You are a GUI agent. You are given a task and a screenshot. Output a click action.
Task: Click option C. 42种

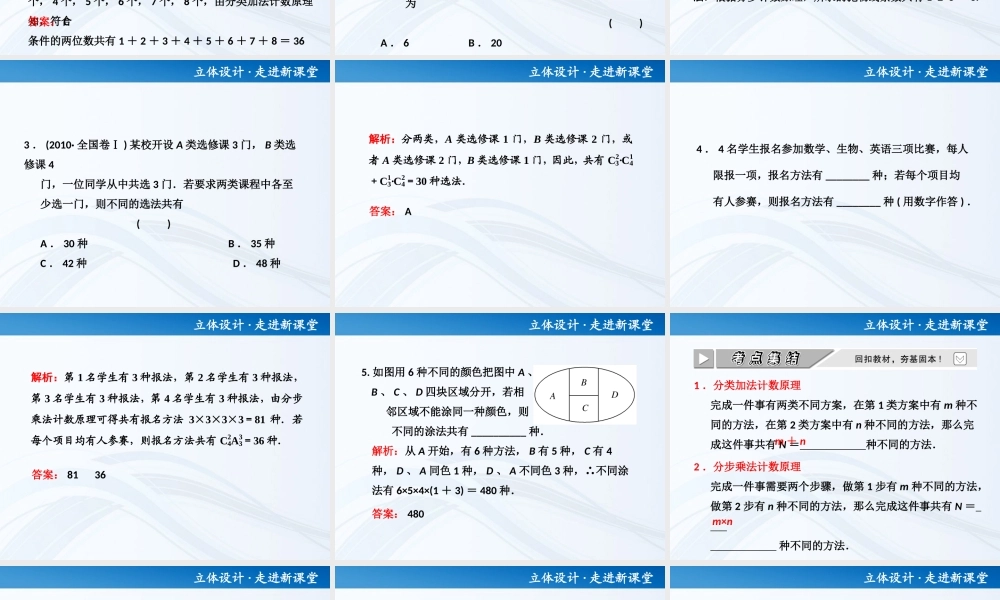[63, 263]
